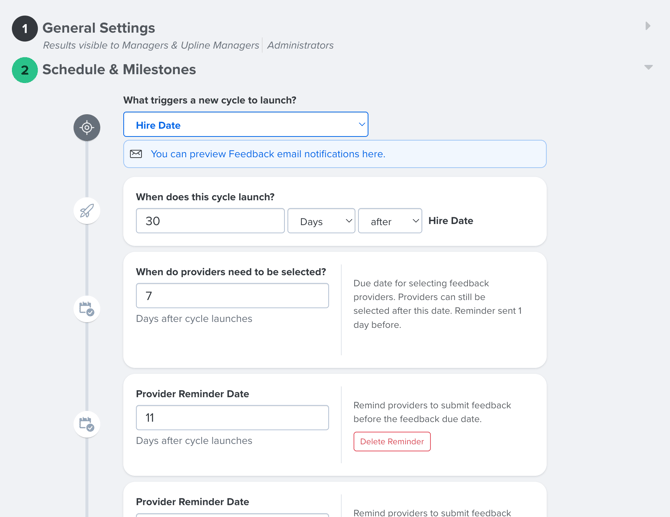Screen dimensions: 670x517
Task: Select the Schedule & Milestones heading
Action: 119,69
